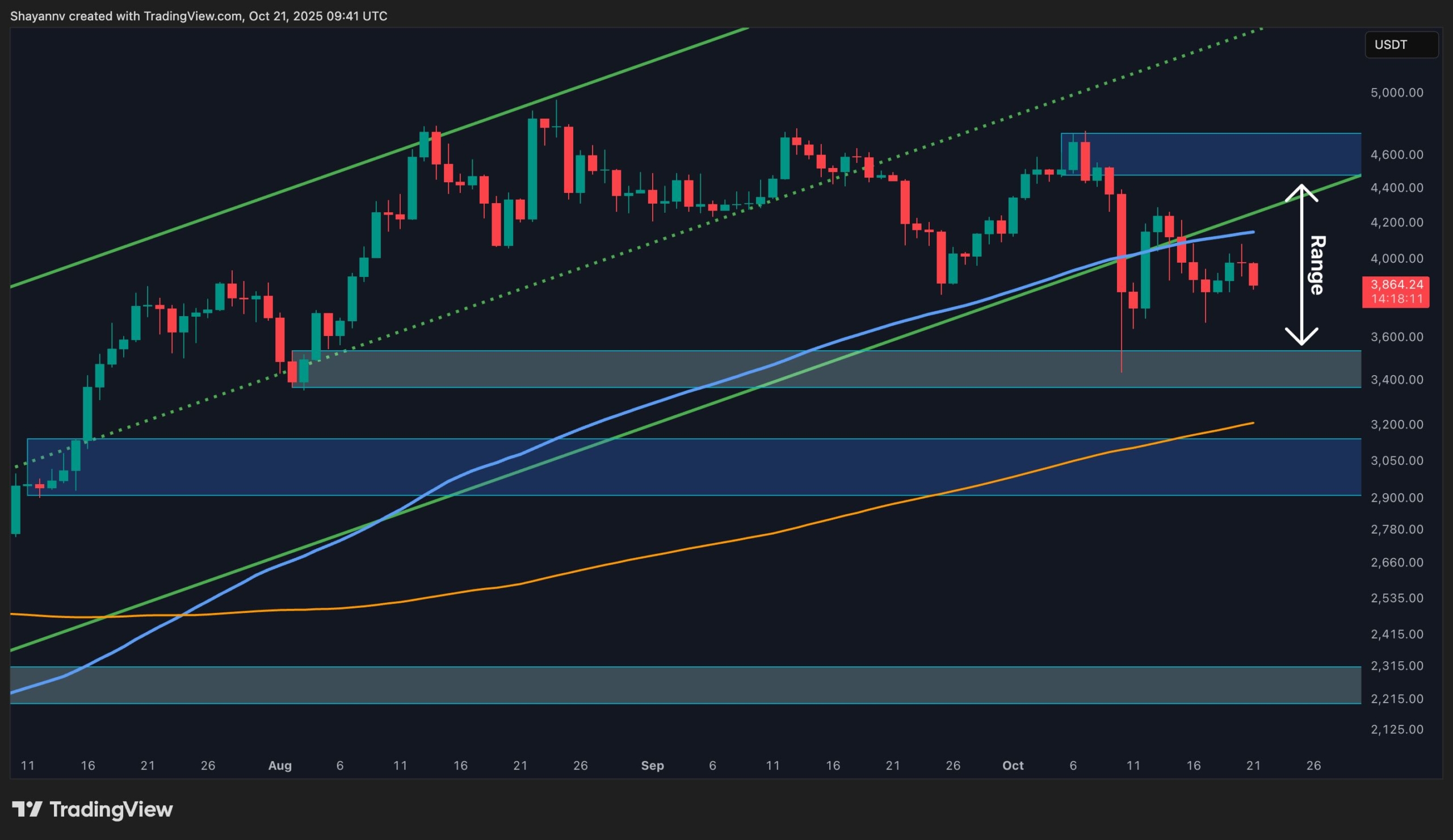Click the Sep label on time axis

pyautogui.click(x=652, y=765)
